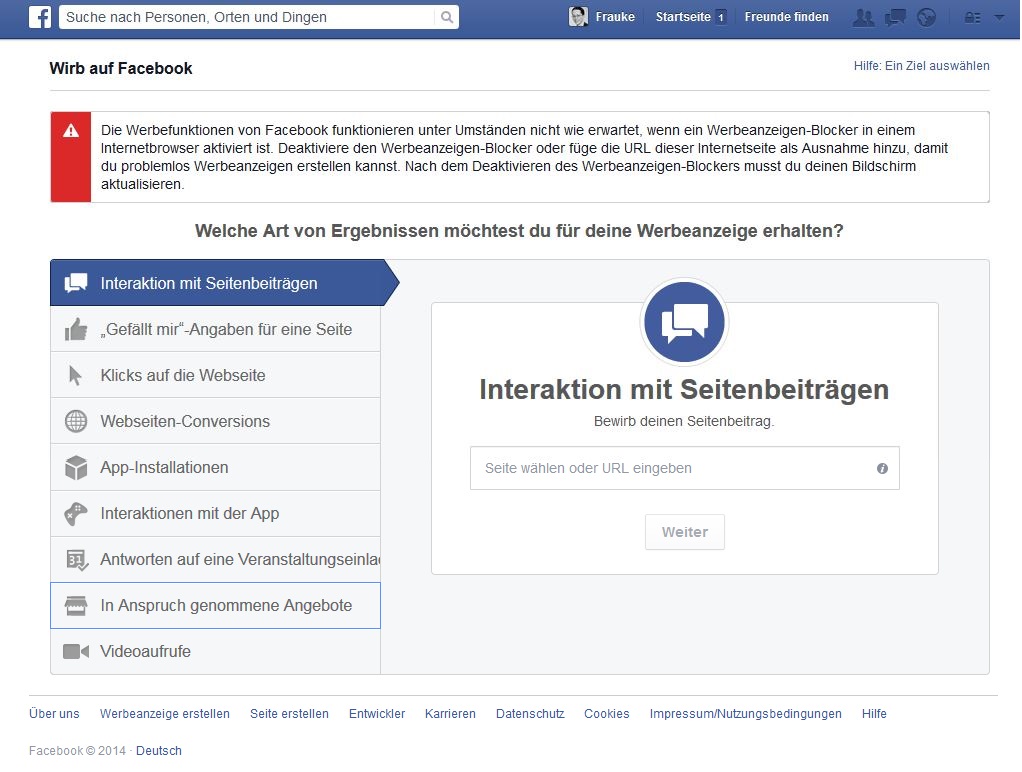Select Videoaufrufe objective

tap(215, 651)
